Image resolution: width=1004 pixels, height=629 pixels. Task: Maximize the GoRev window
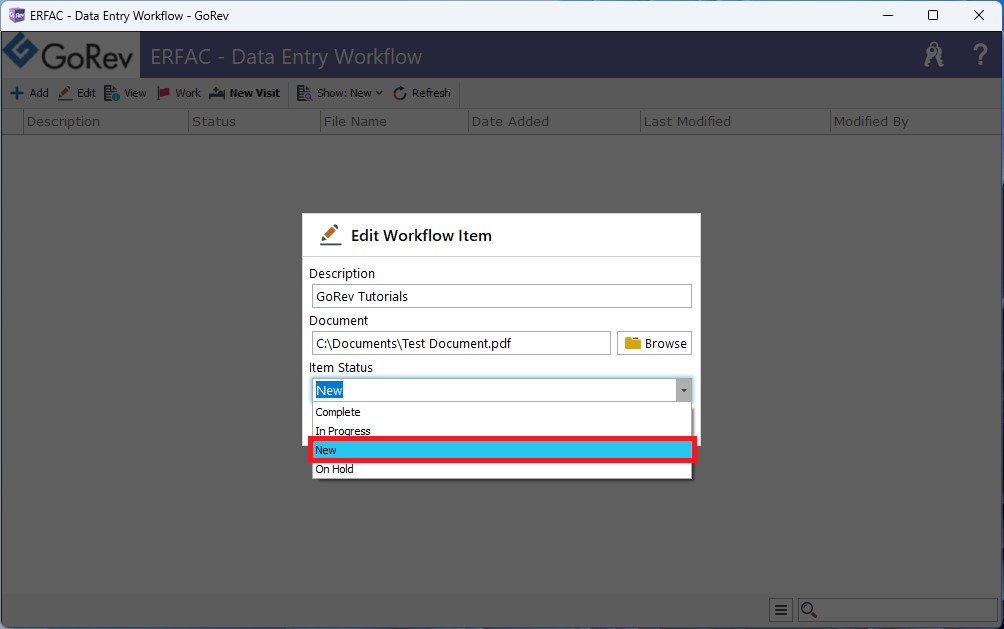click(x=933, y=15)
